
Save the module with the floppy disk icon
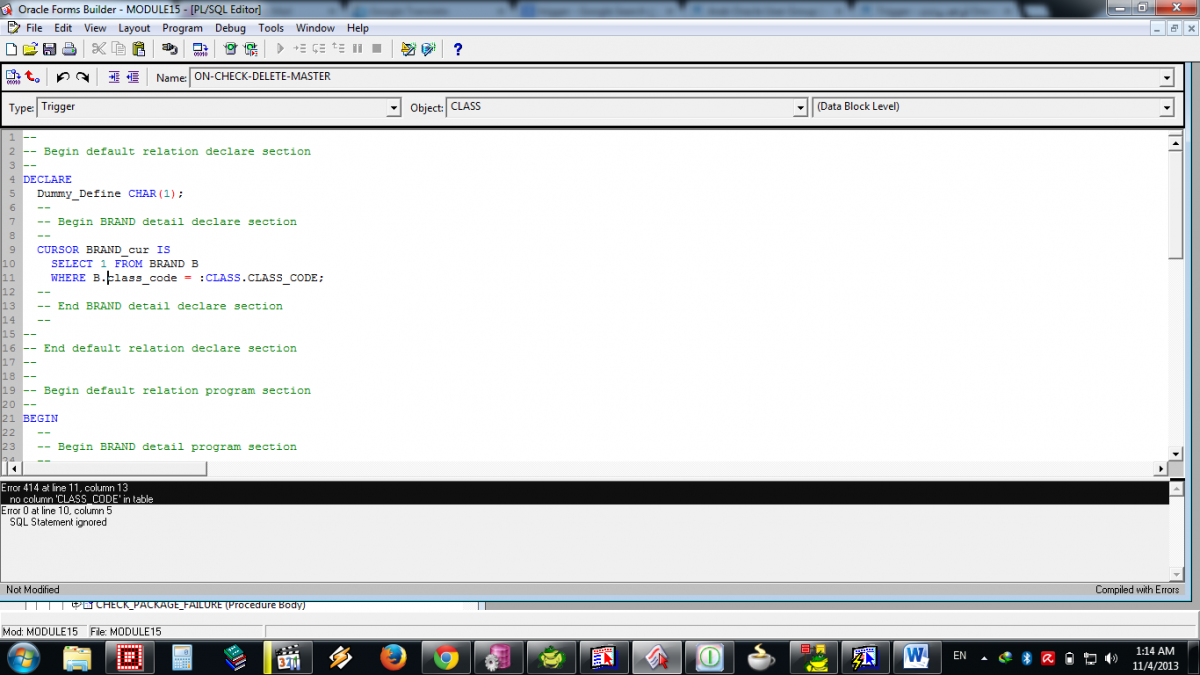[x=48, y=48]
